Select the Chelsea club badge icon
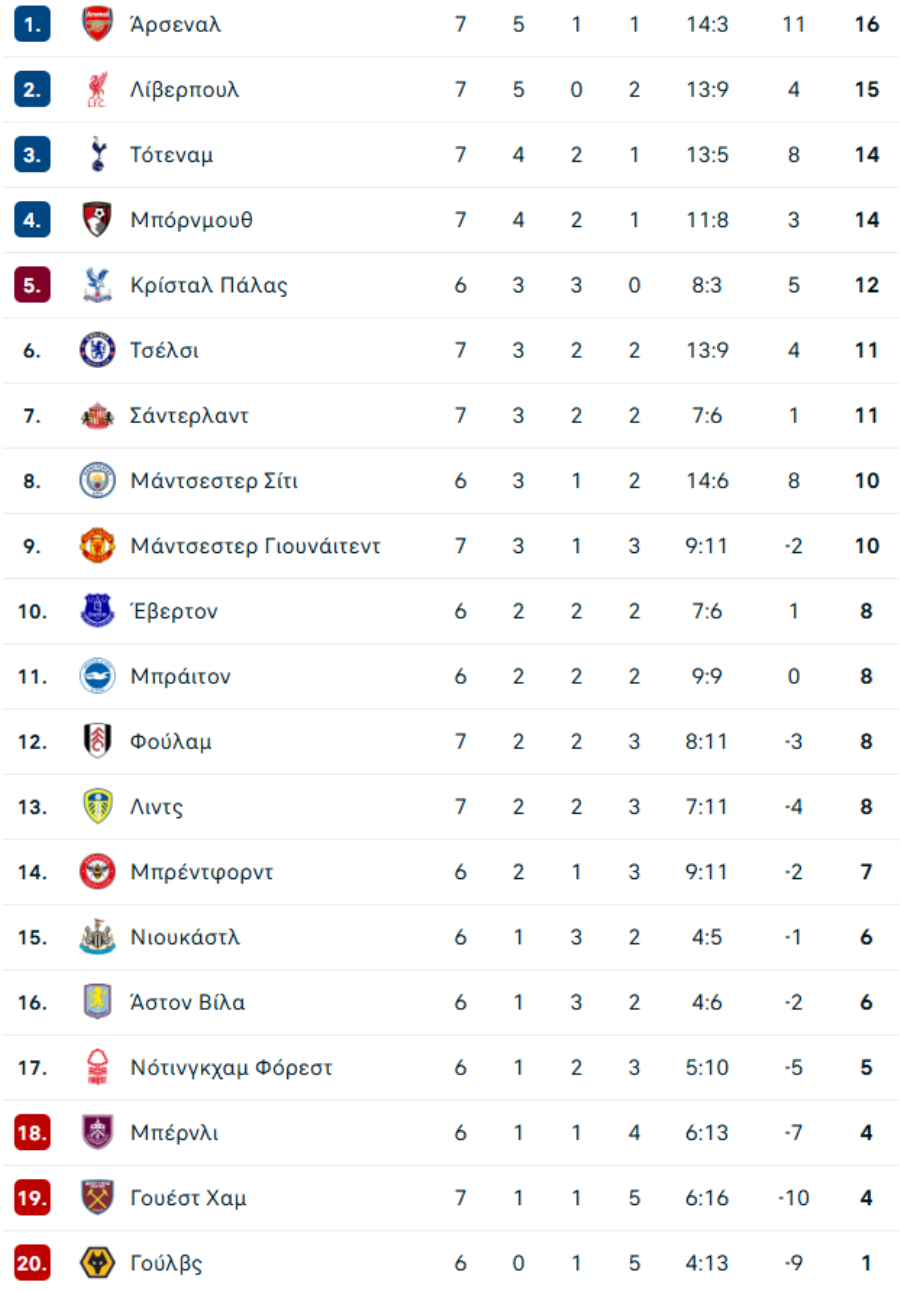Viewport: 900px width, 1291px height. [x=97, y=351]
